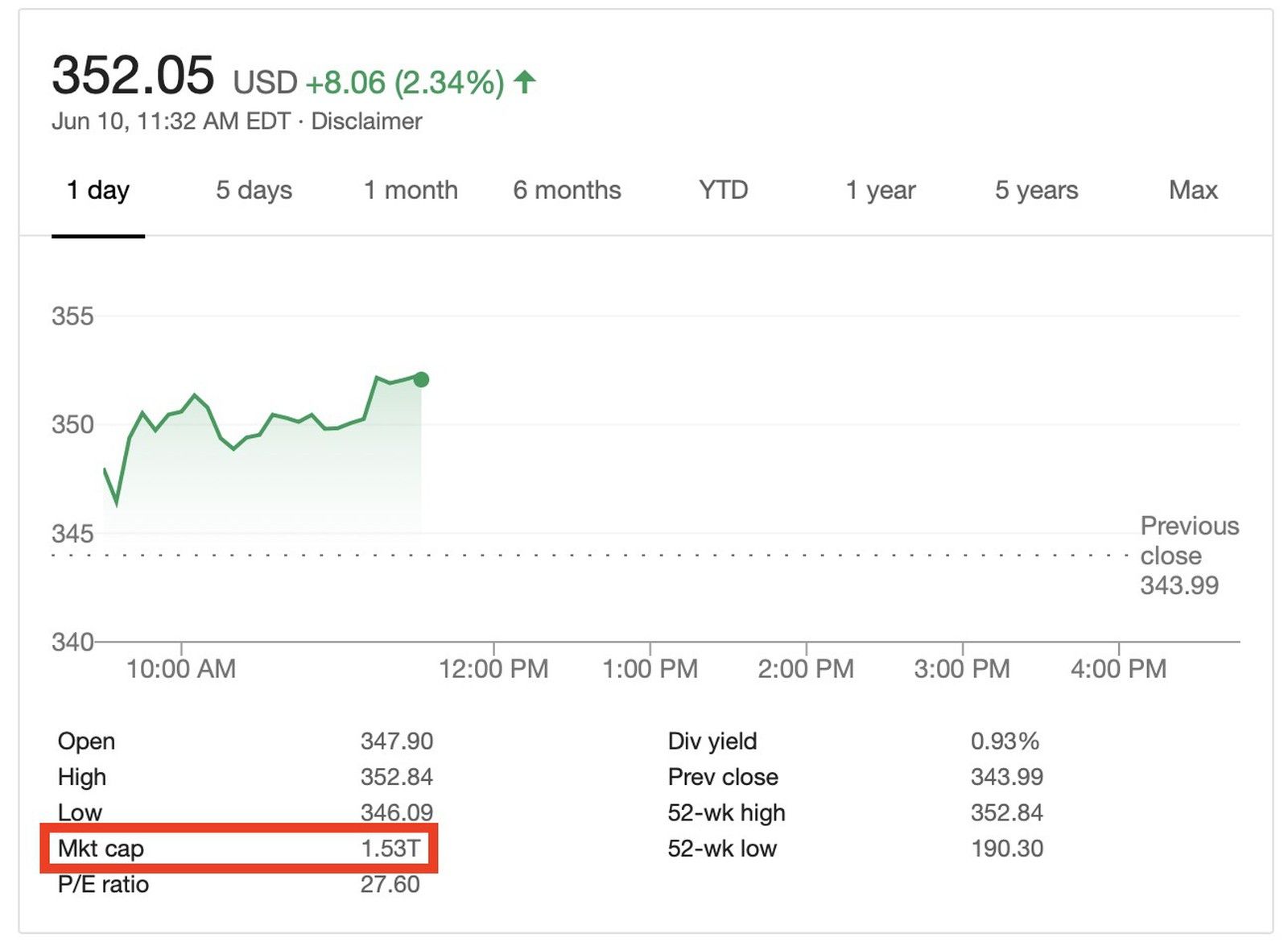Click the highlighted Mkt cap label

pos(101,848)
